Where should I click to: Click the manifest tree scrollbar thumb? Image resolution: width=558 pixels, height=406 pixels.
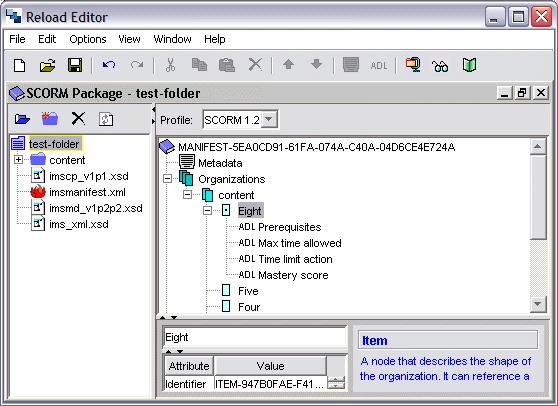pos(538,197)
